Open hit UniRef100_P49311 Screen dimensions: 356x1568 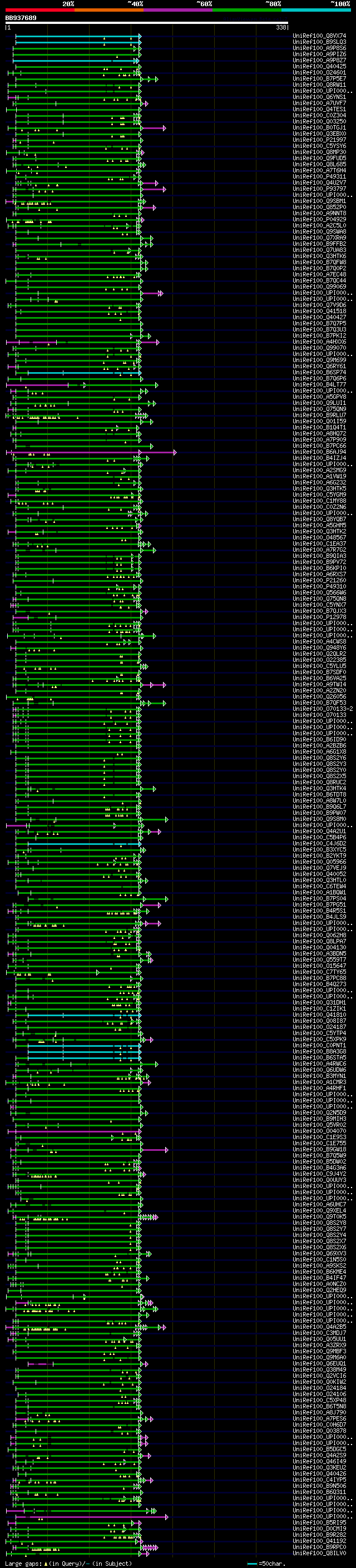click(x=319, y=176)
